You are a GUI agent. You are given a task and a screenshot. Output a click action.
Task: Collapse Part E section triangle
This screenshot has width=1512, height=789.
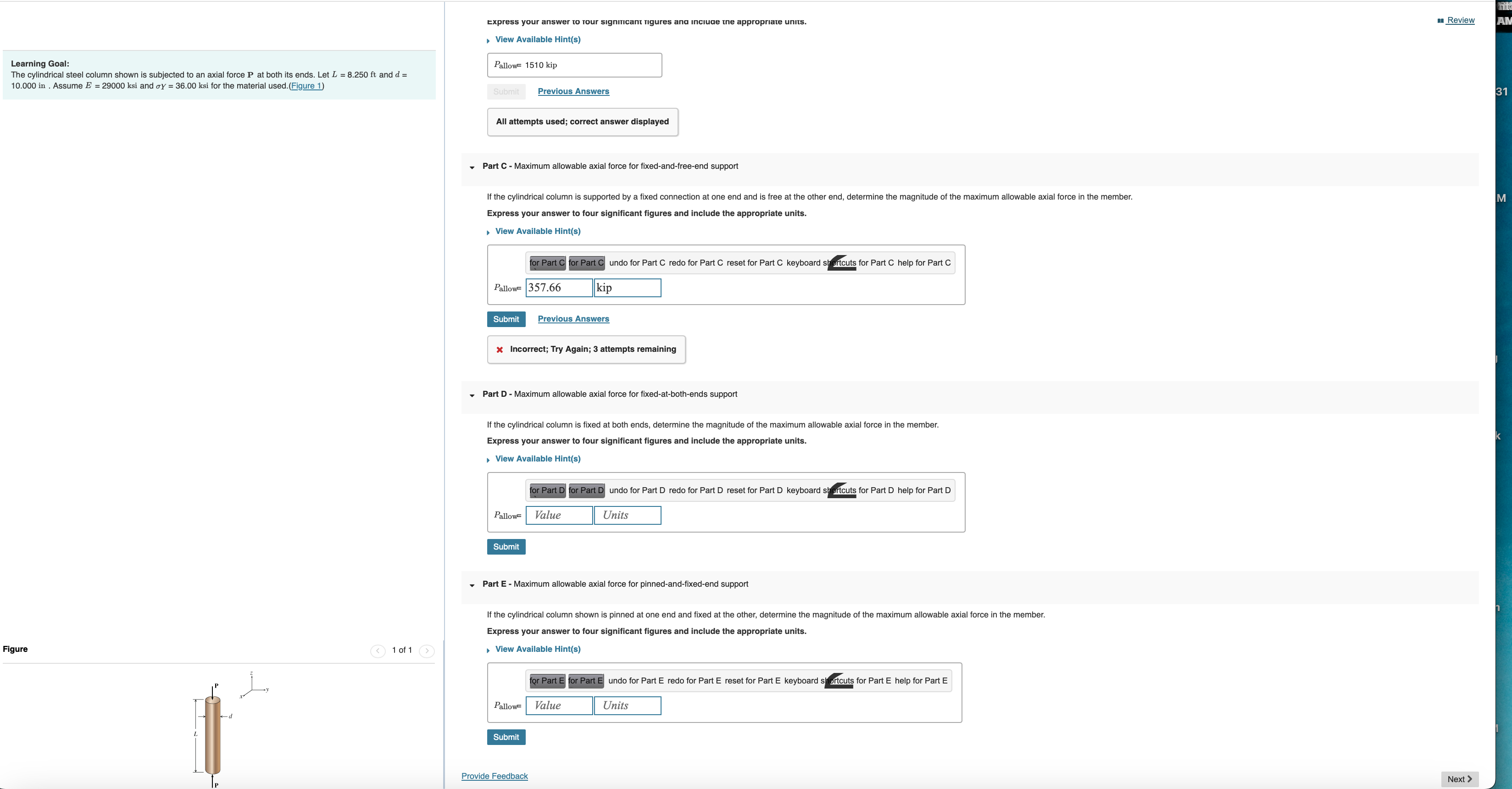click(472, 585)
